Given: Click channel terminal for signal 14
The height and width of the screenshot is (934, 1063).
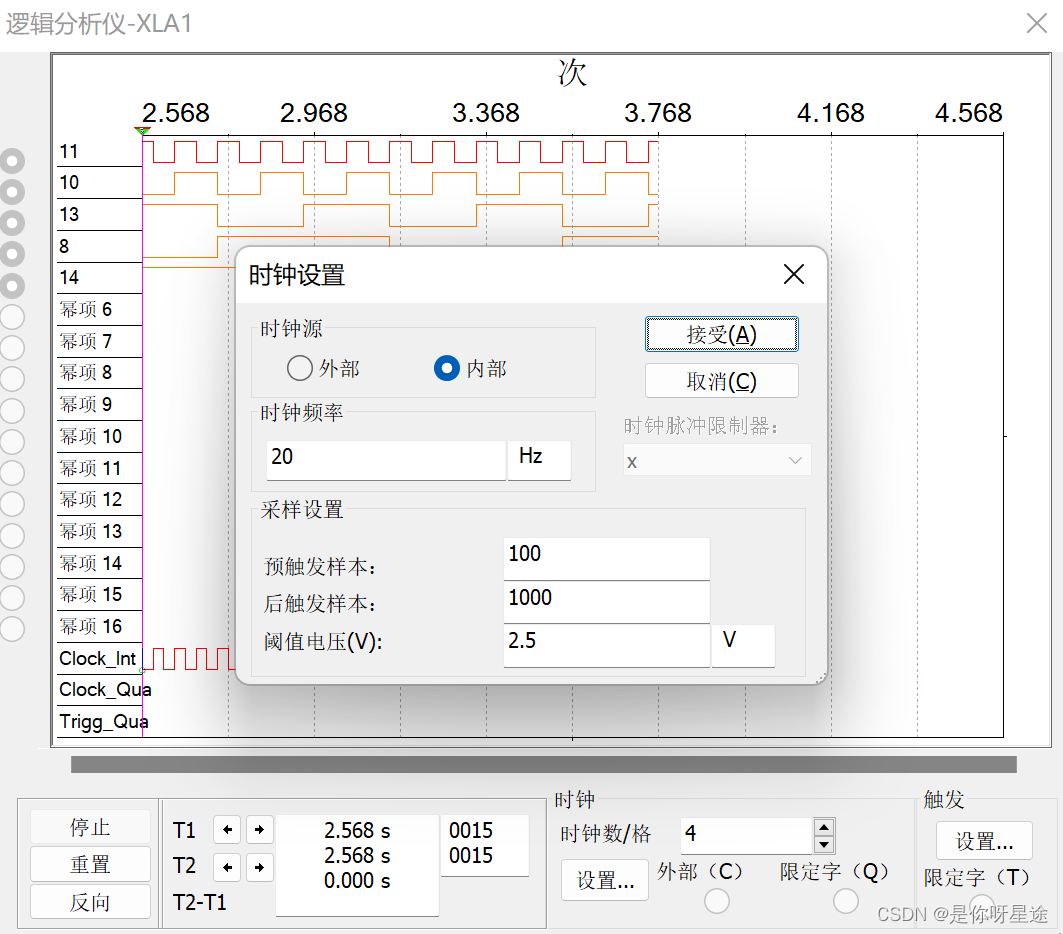Looking at the screenshot, I should click(x=12, y=285).
